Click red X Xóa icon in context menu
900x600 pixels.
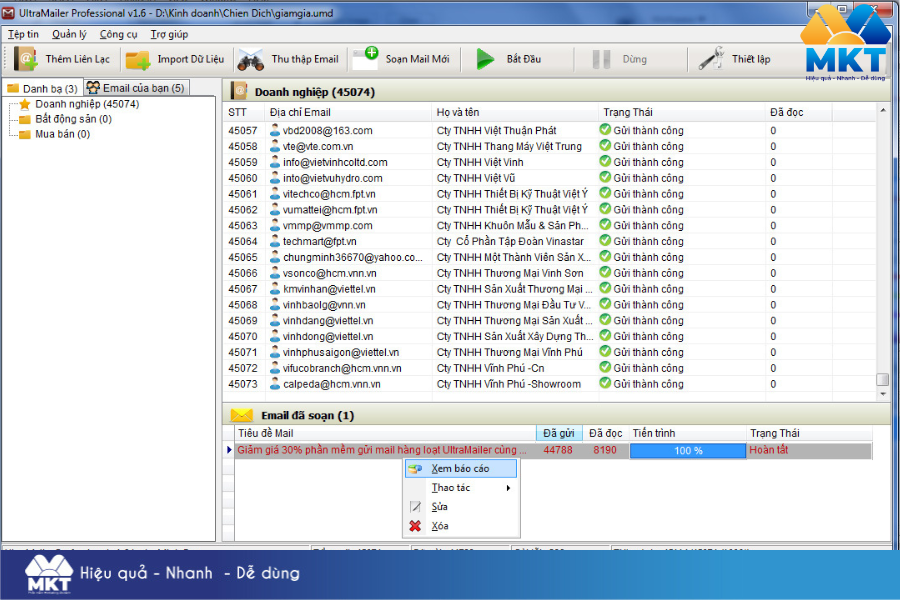click(x=415, y=526)
